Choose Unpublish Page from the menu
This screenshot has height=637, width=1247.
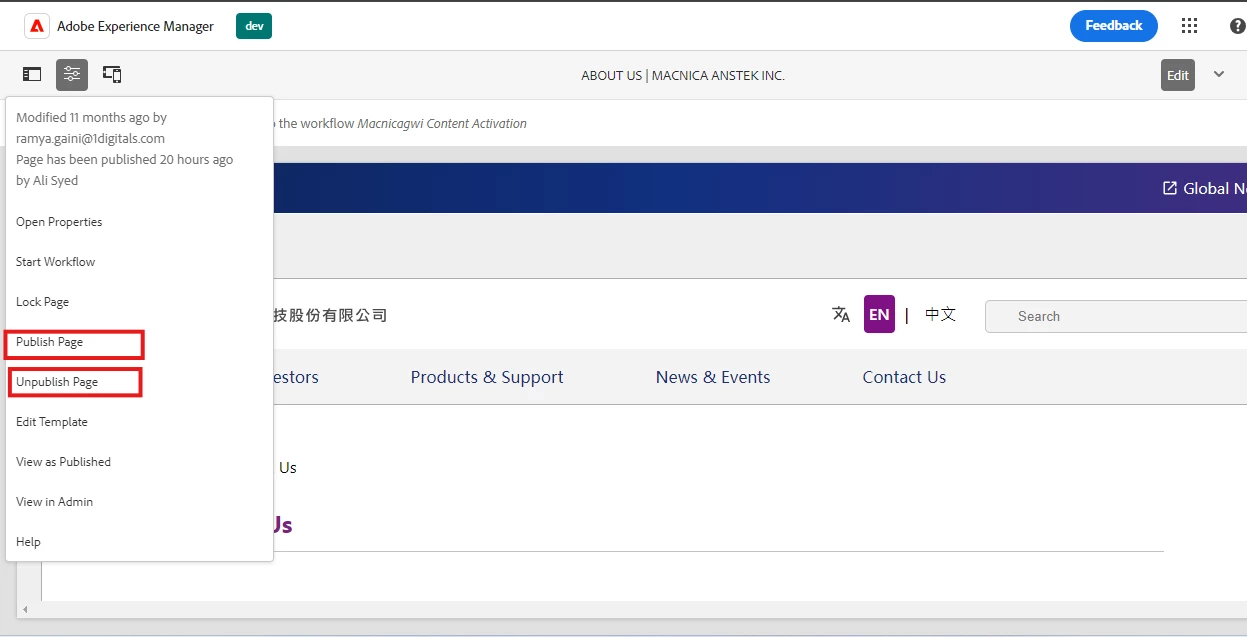57,382
